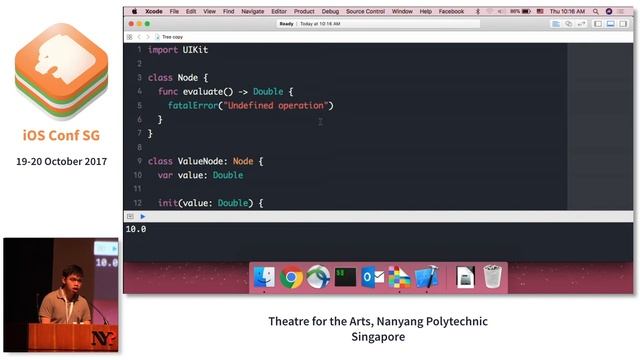The image size is (640, 360).
Task: Open the Product menu
Action: [304, 11]
